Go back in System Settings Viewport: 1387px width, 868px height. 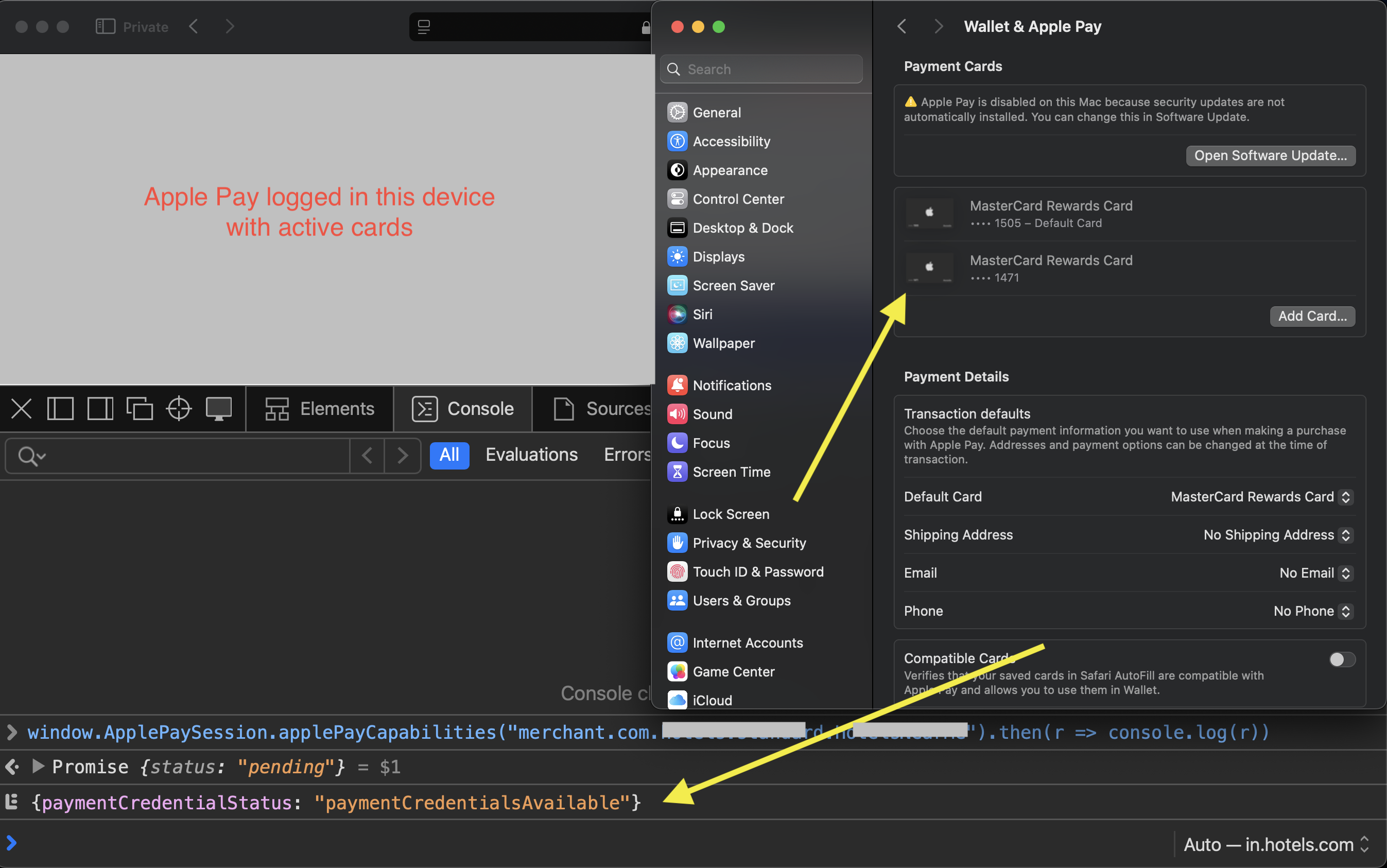pos(902,26)
